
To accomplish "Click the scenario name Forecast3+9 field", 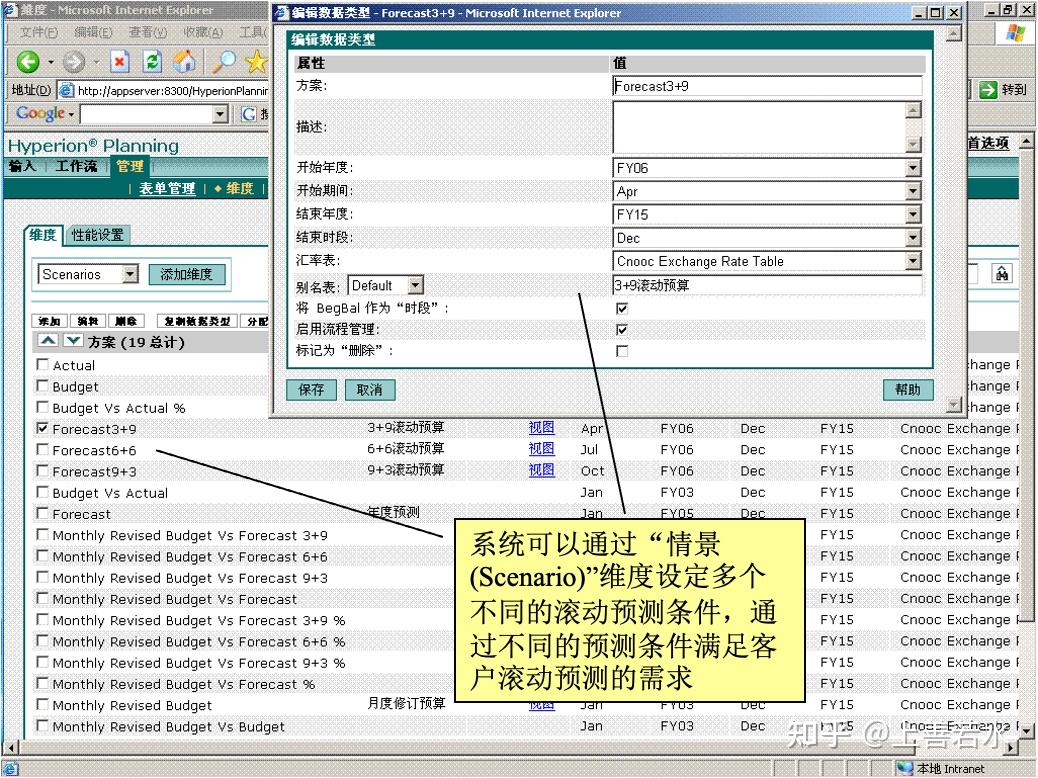I will (767, 86).
